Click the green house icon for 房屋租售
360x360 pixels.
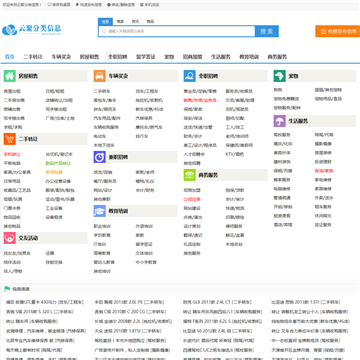[x=10, y=76]
